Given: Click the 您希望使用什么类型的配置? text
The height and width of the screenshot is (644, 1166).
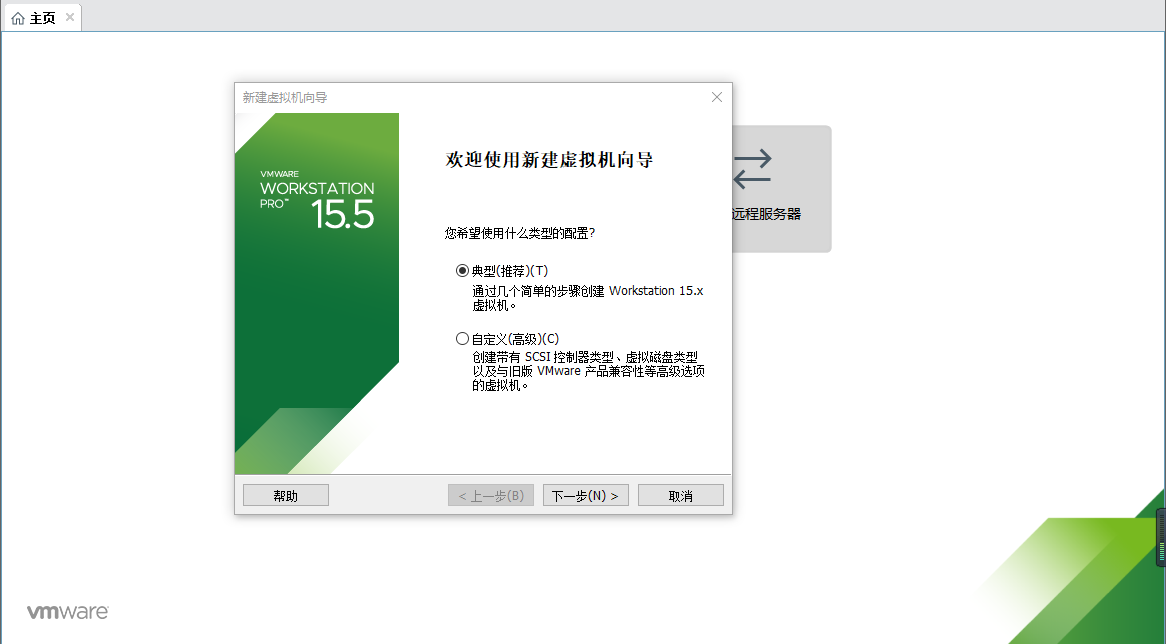Looking at the screenshot, I should pyautogui.click(x=520, y=234).
